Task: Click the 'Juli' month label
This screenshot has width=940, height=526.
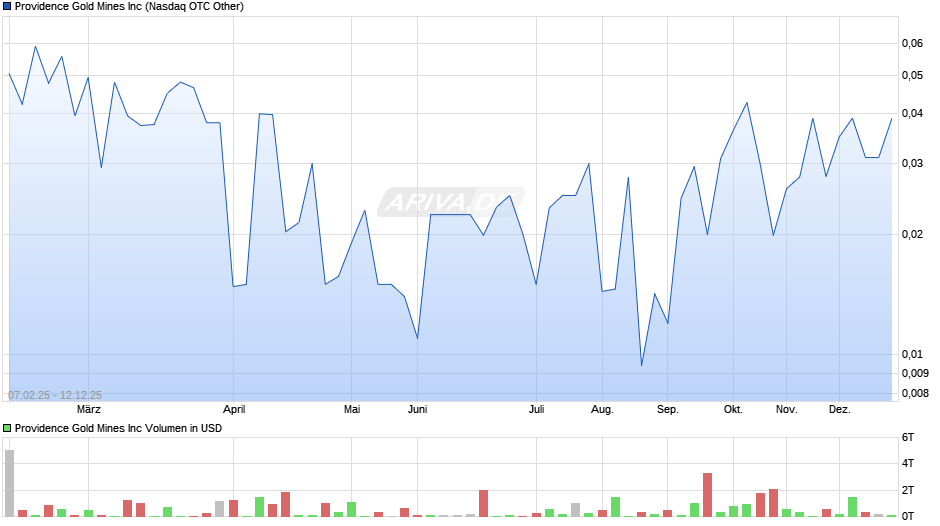Action: pos(537,410)
